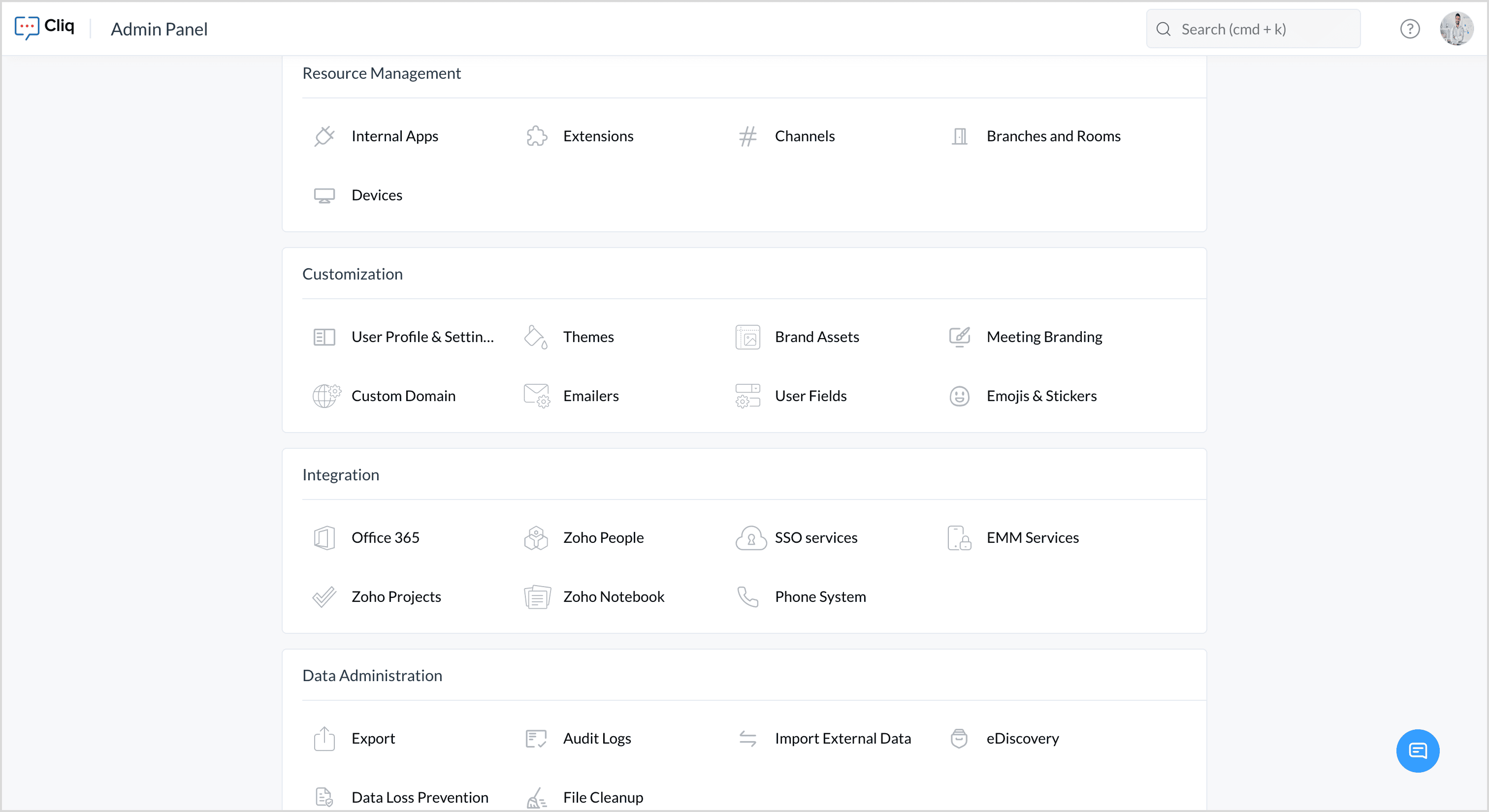
Task: Open Zoho People integration
Action: (604, 538)
